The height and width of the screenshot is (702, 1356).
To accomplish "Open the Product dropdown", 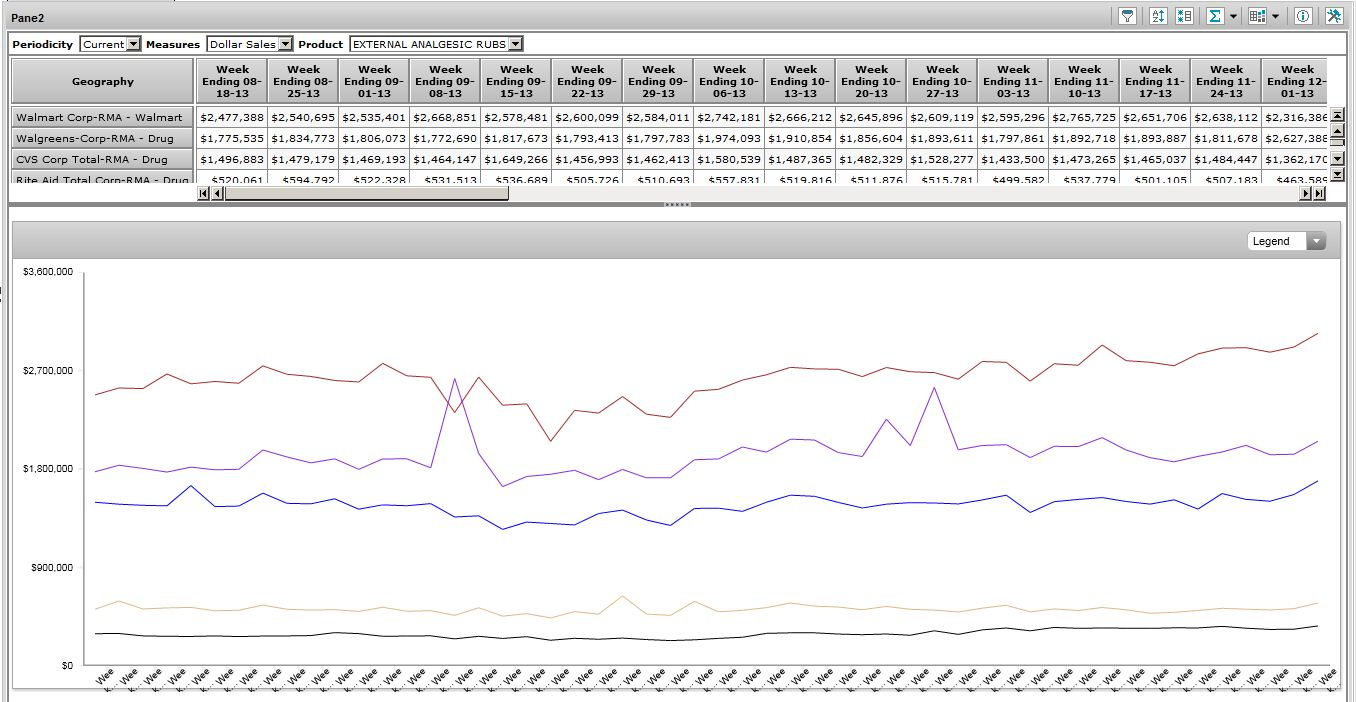I will [515, 44].
